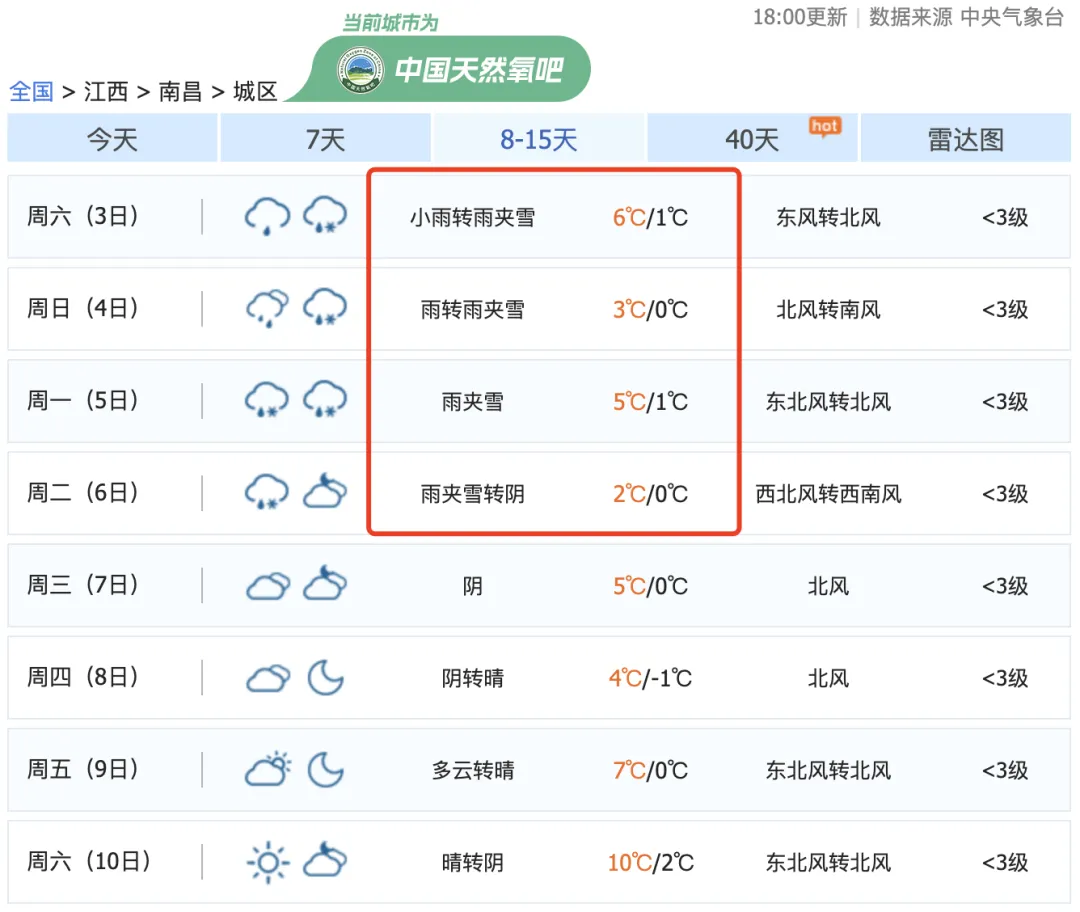
Task: Go to the 江西 breadcrumb link
Action: point(106,92)
